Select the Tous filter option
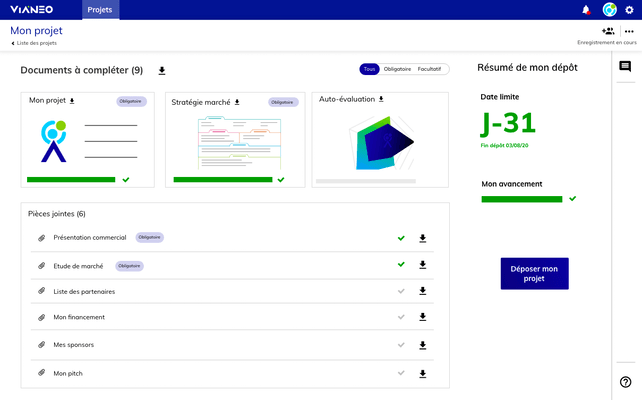Viewport: 642px width, 400px height. point(370,69)
